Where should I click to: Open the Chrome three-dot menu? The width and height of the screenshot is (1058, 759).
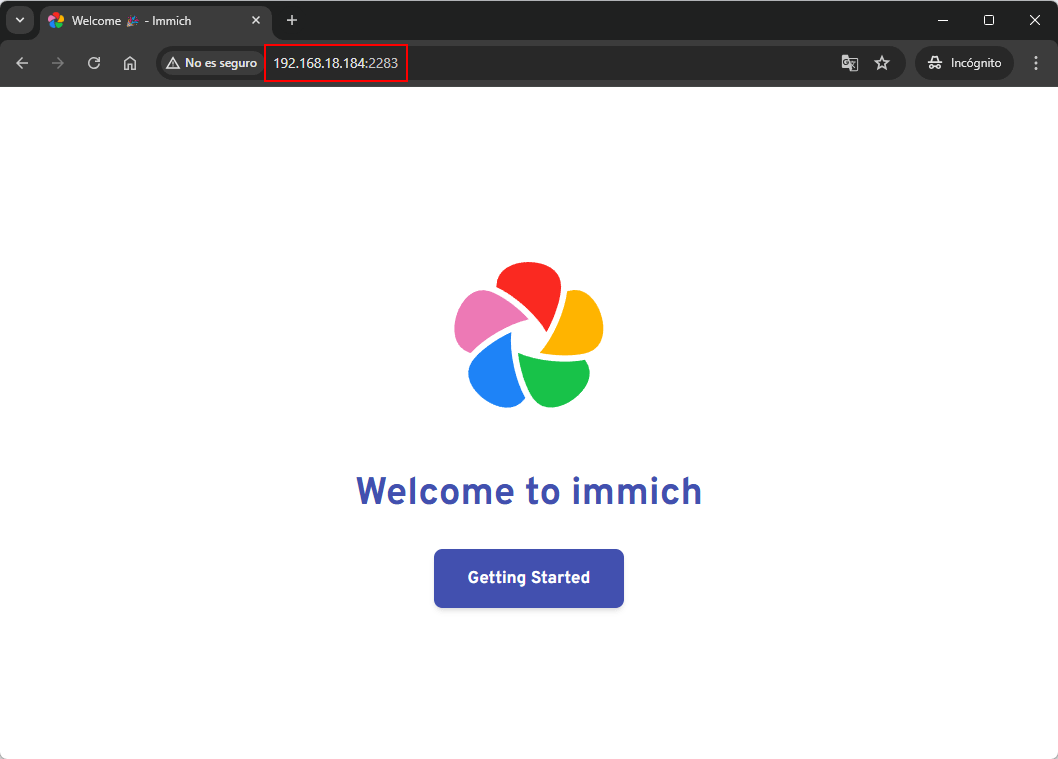point(1036,63)
